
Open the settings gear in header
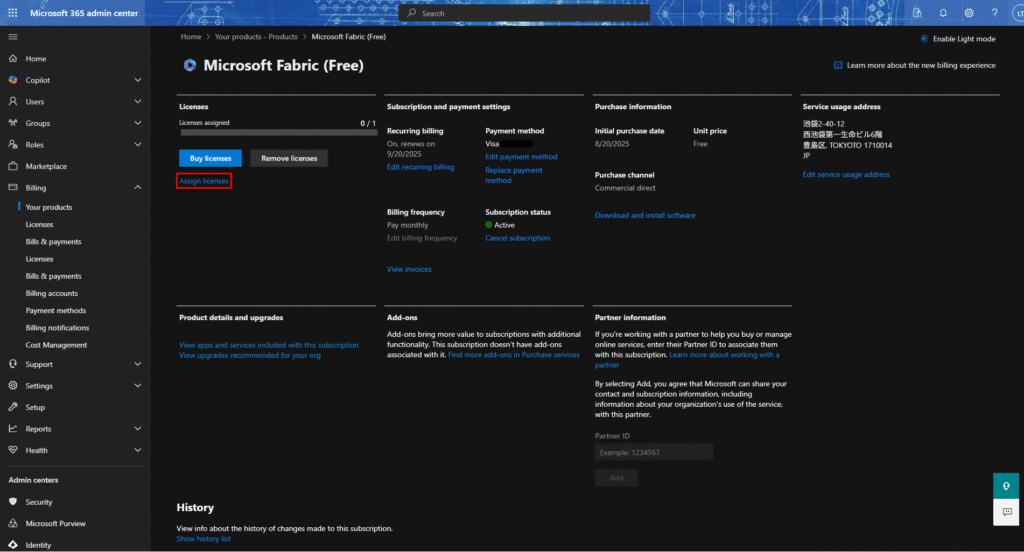[969, 13]
